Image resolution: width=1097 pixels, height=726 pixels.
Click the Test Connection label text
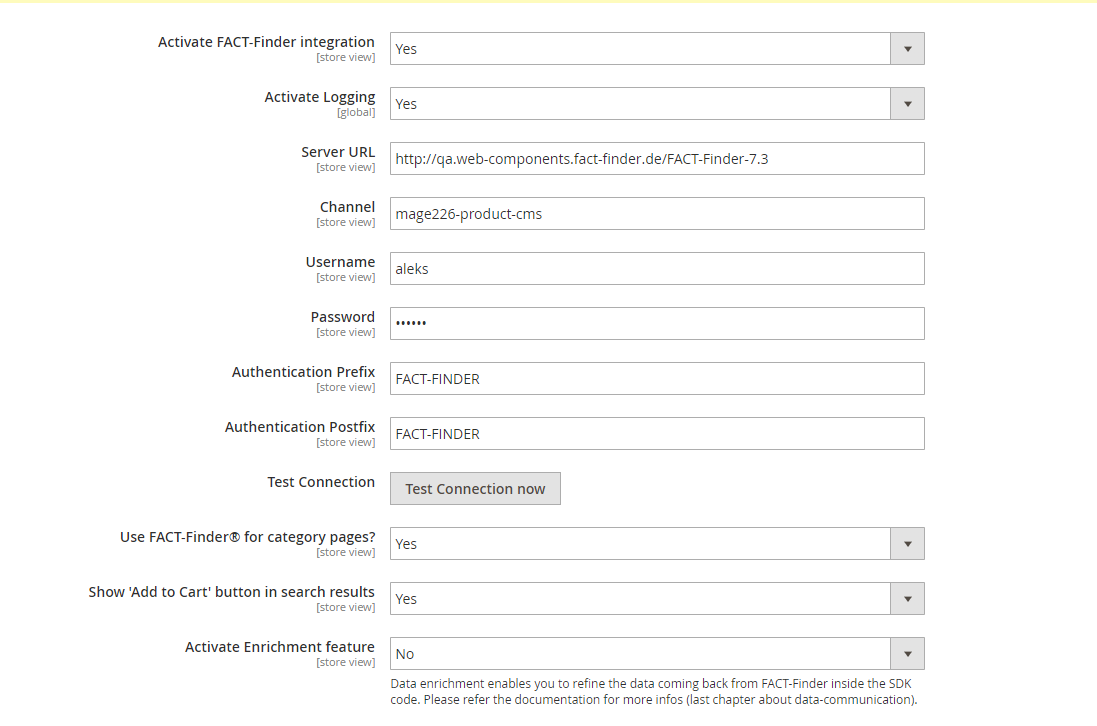[321, 482]
